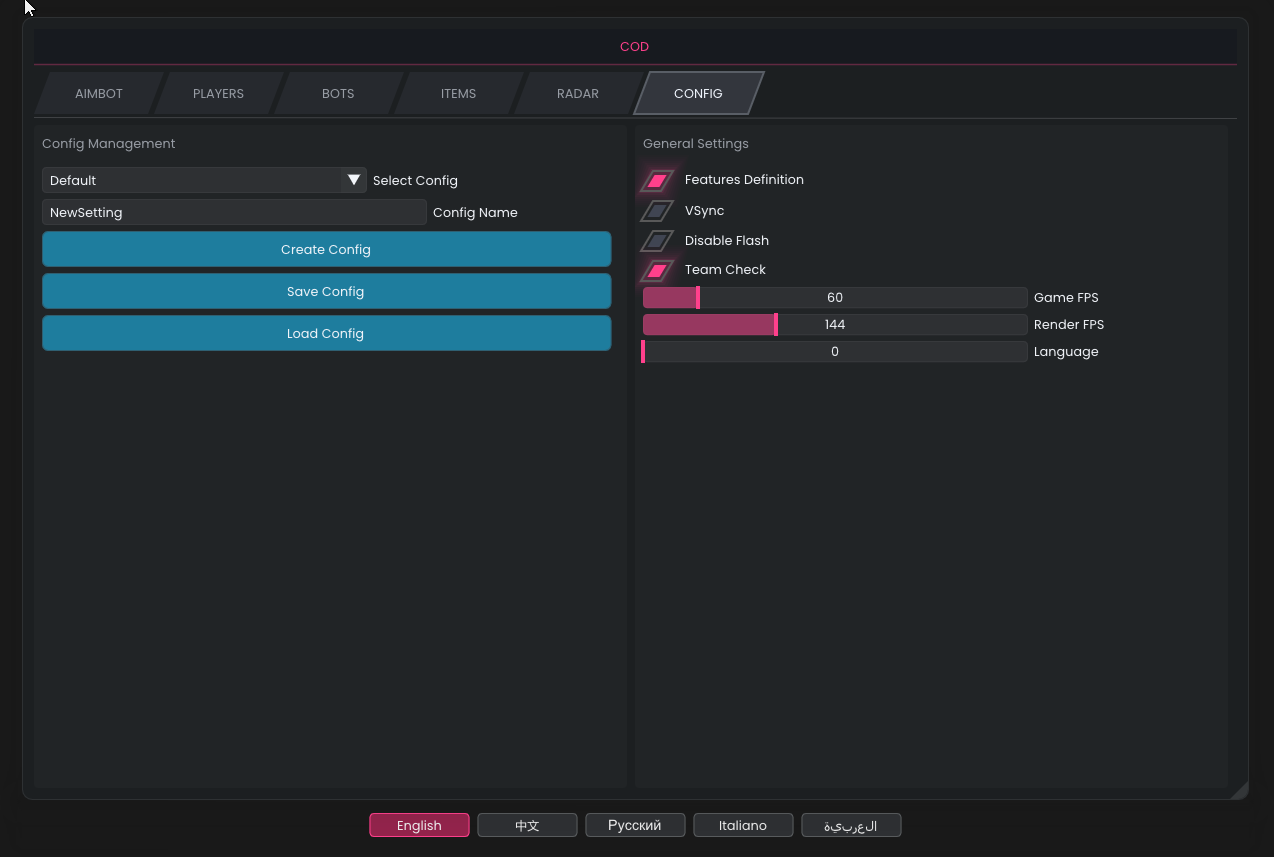Click the Default config combo box
Image resolution: width=1274 pixels, height=857 pixels.
[192, 180]
